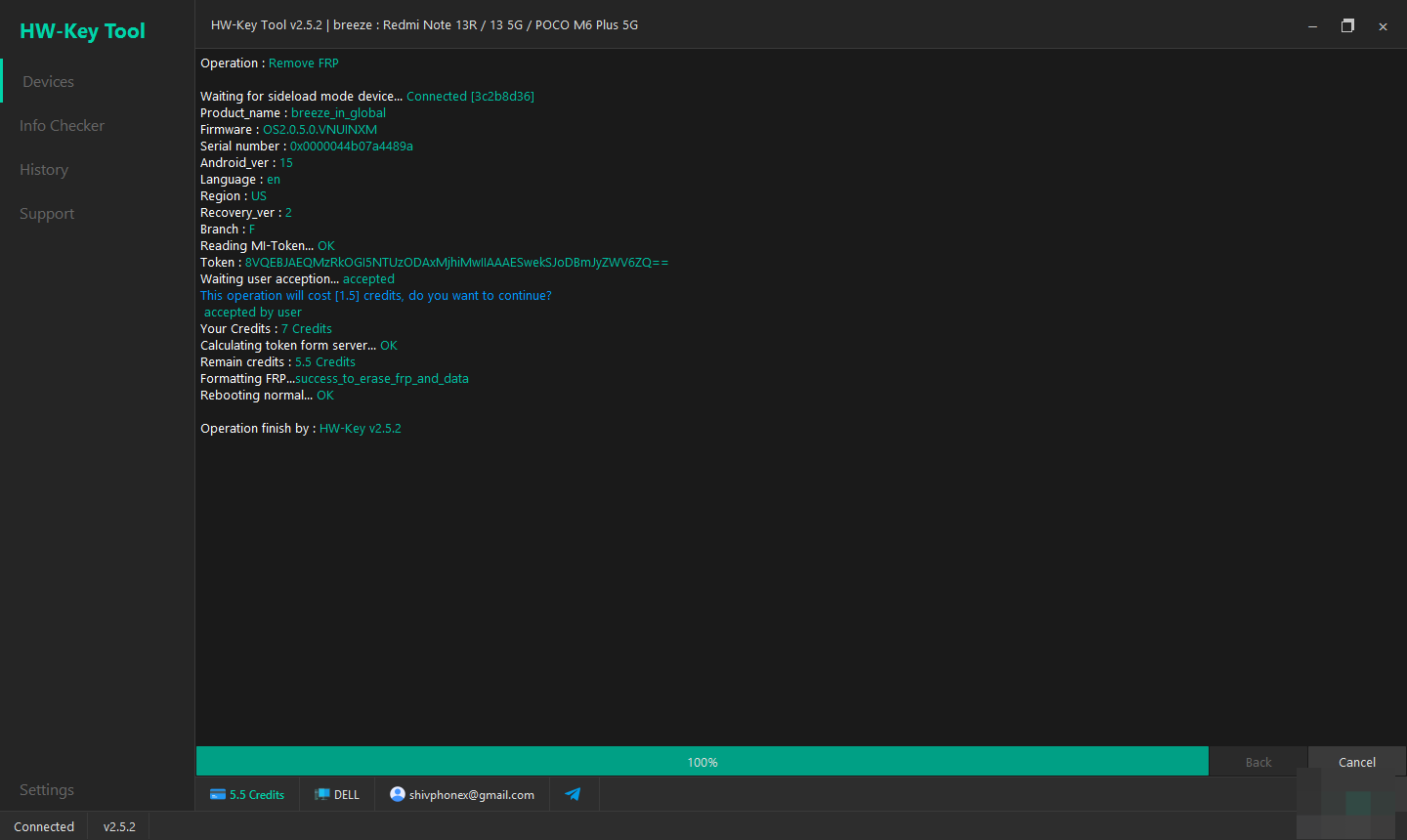Go to the History page

coord(44,169)
